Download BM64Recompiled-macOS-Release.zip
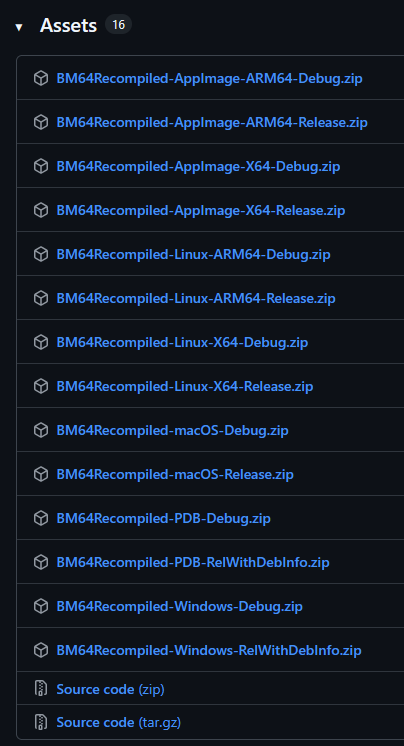Image resolution: width=404 pixels, height=746 pixels. point(175,474)
